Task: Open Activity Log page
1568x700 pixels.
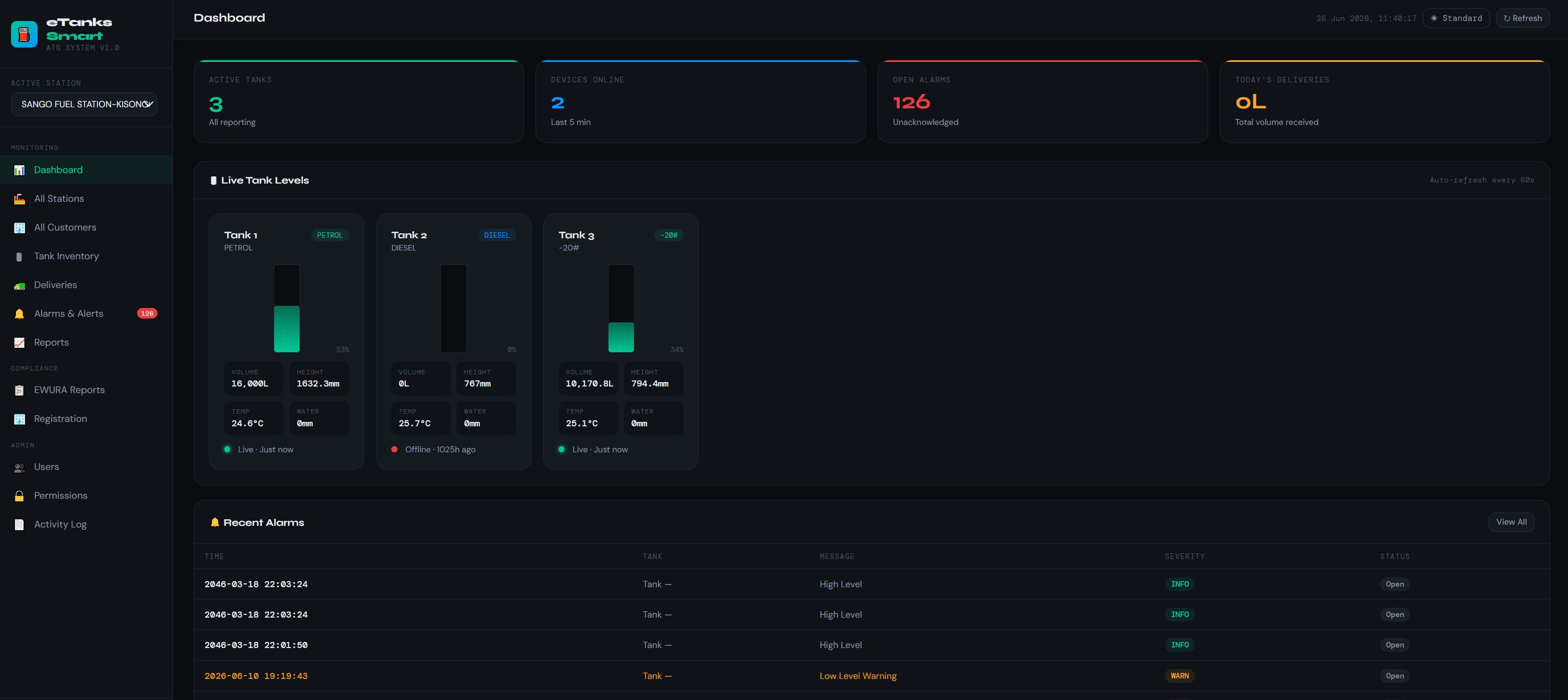Action: coord(86,524)
